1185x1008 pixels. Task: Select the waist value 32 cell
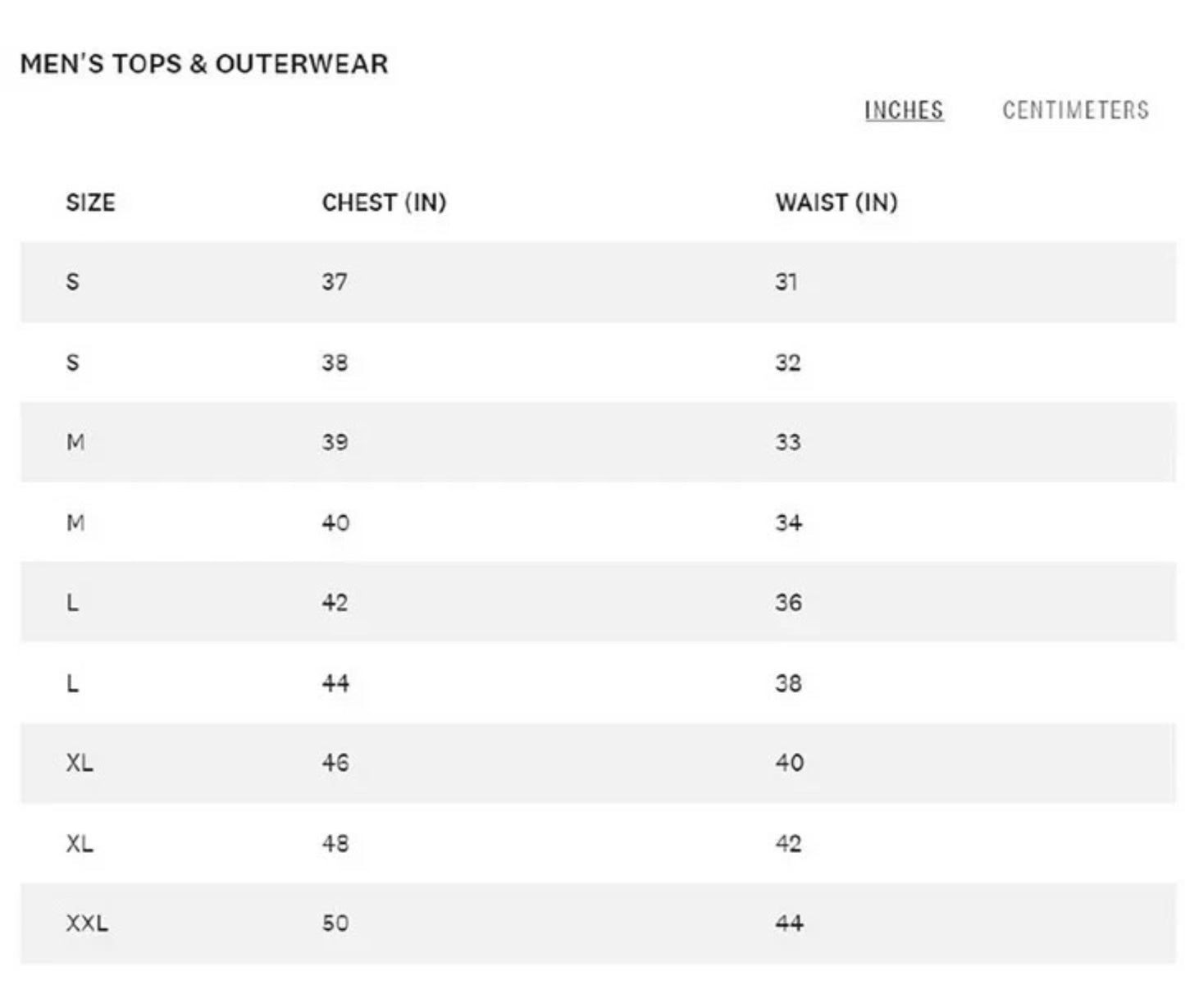tap(788, 363)
